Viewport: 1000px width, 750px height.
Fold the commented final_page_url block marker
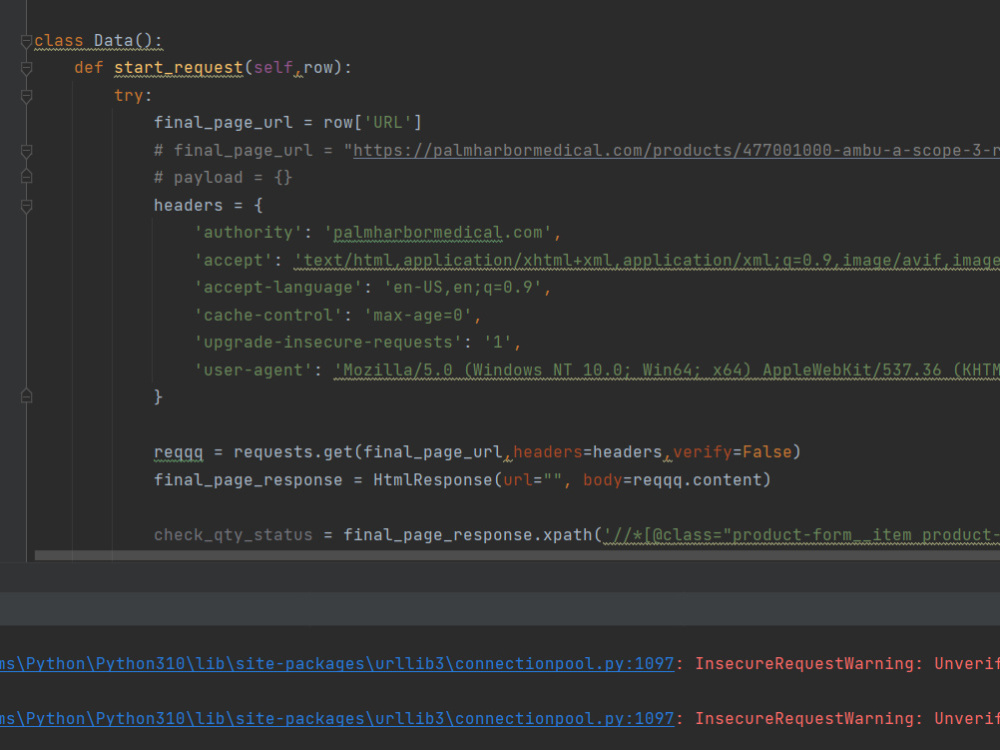[26, 151]
